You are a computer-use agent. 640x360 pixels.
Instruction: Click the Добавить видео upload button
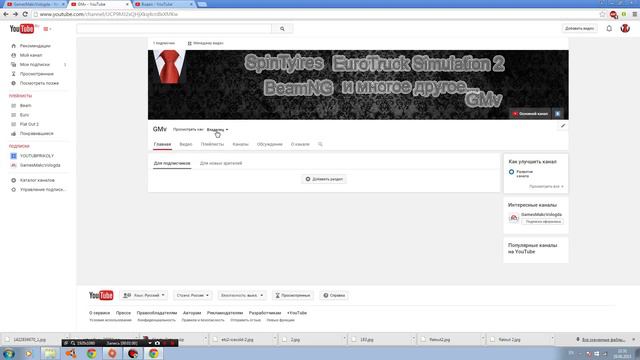(579, 29)
